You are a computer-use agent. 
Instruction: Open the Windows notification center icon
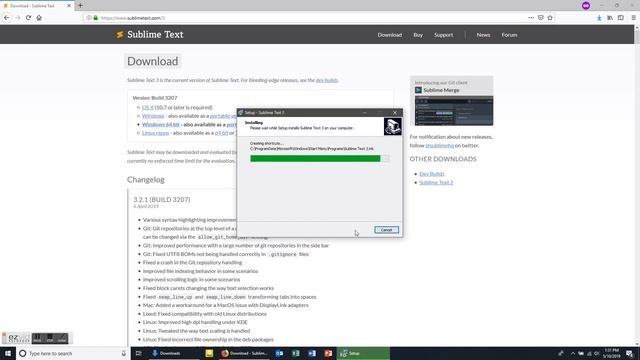[629, 353]
